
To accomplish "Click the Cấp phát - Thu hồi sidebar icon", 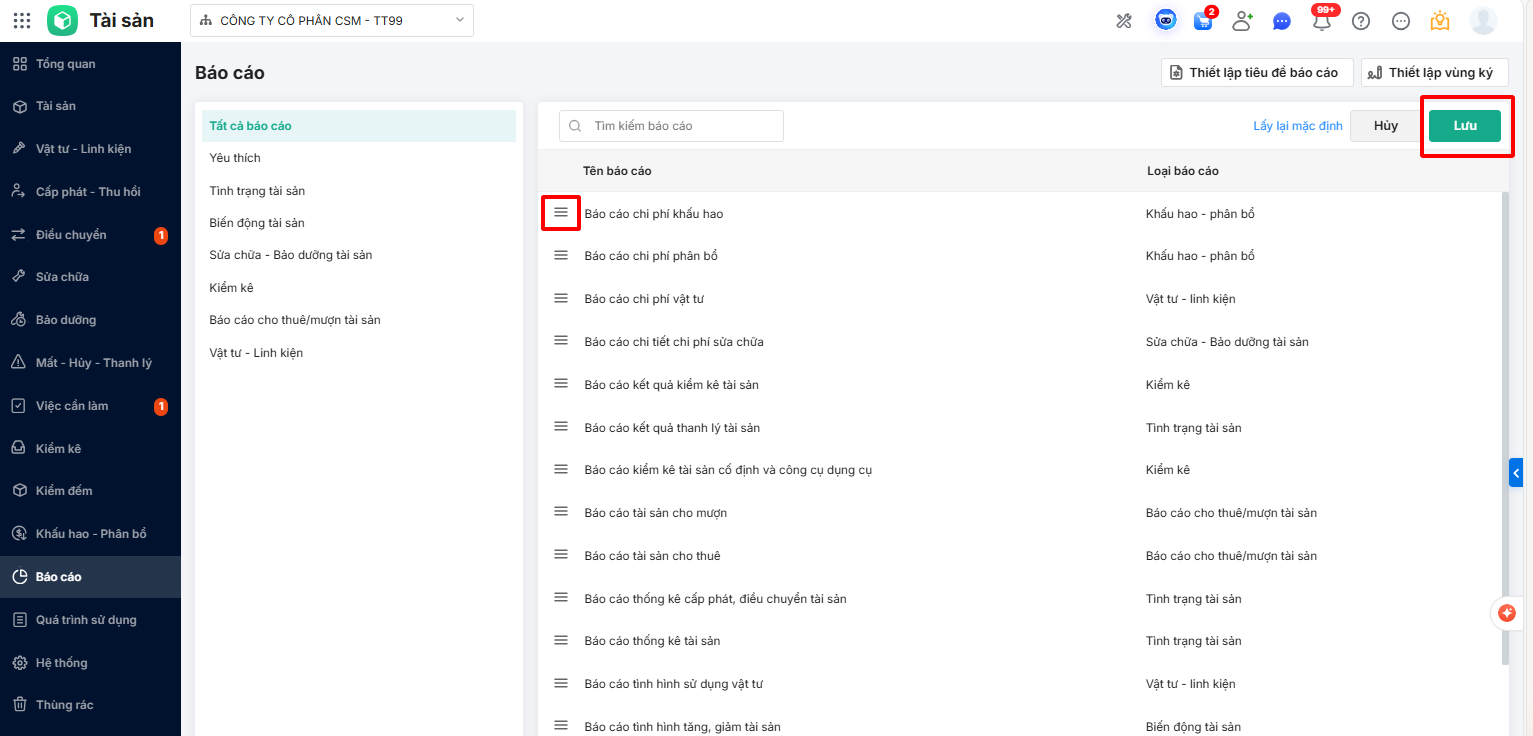I will [x=19, y=191].
